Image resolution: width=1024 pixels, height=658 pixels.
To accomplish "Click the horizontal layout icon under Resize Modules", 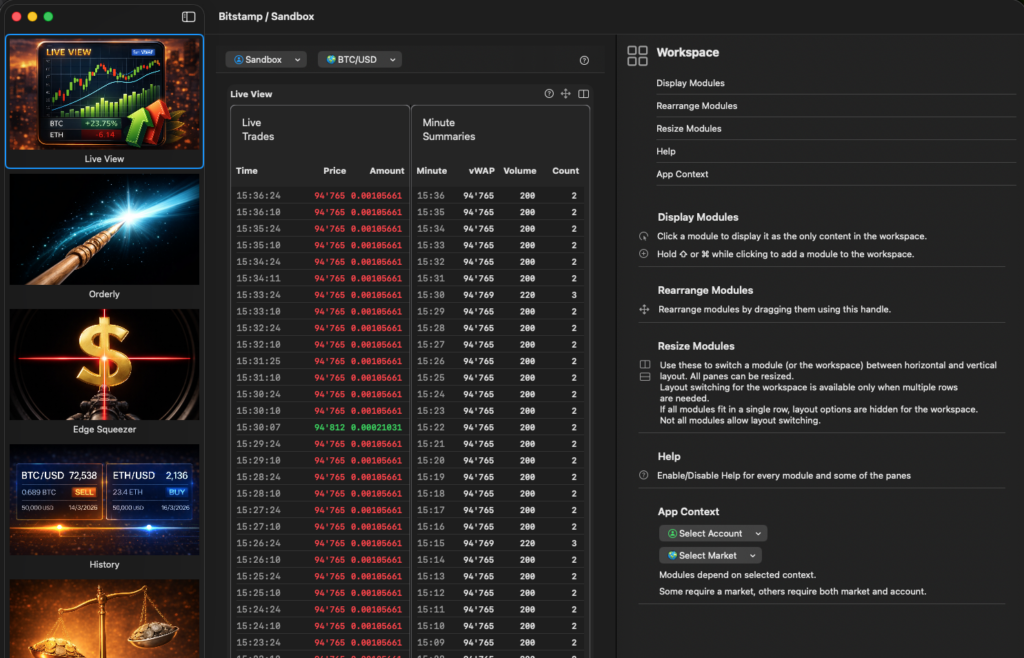I will [x=644, y=365].
